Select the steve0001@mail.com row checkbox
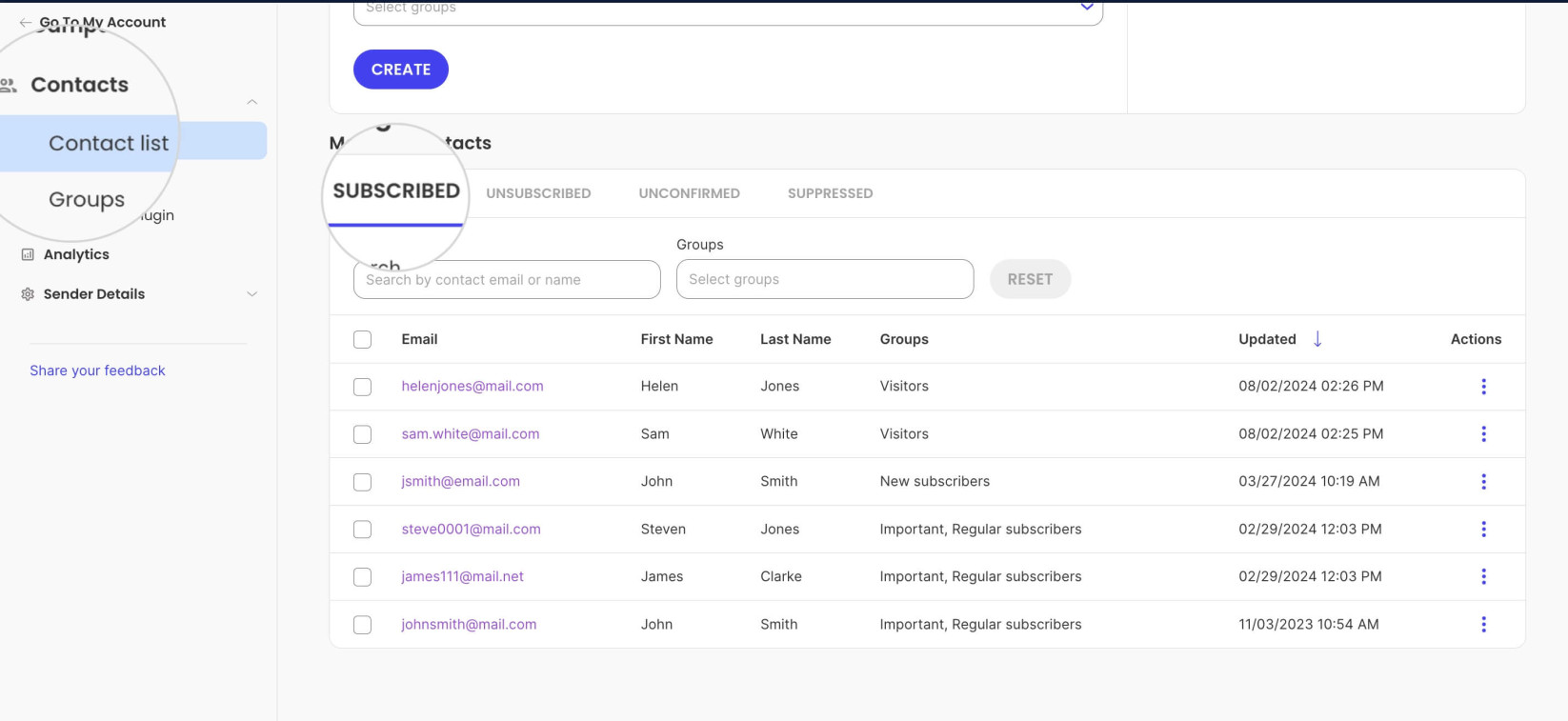Screen dimensions: 1568x721 [362, 530]
